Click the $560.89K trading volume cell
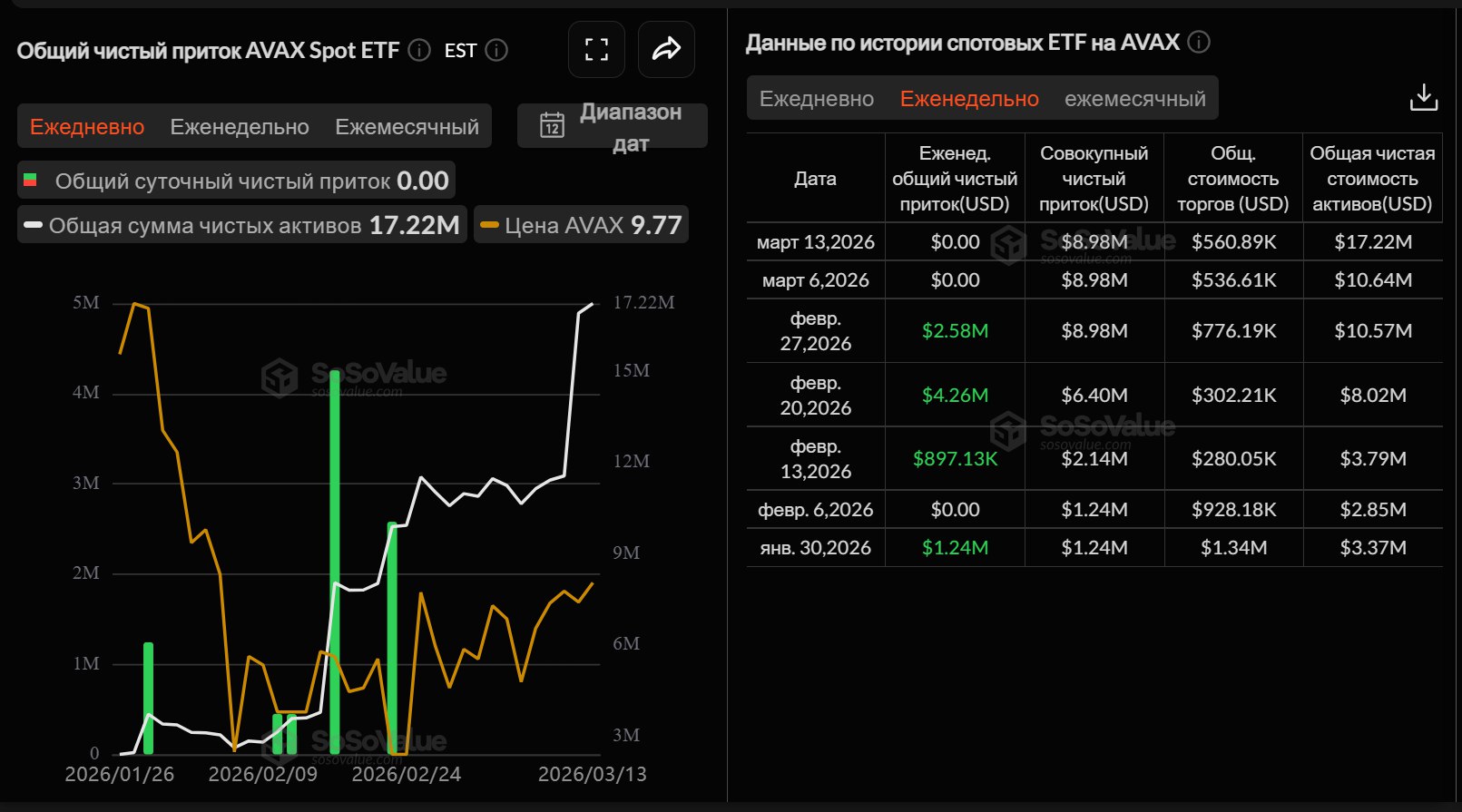Screen dimensions: 1462x812 pos(1233,242)
